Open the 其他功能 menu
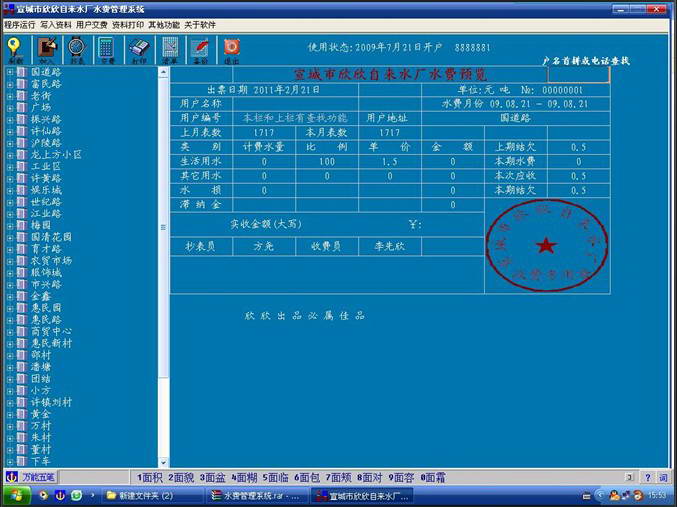This screenshot has height=507, width=677. [164, 25]
